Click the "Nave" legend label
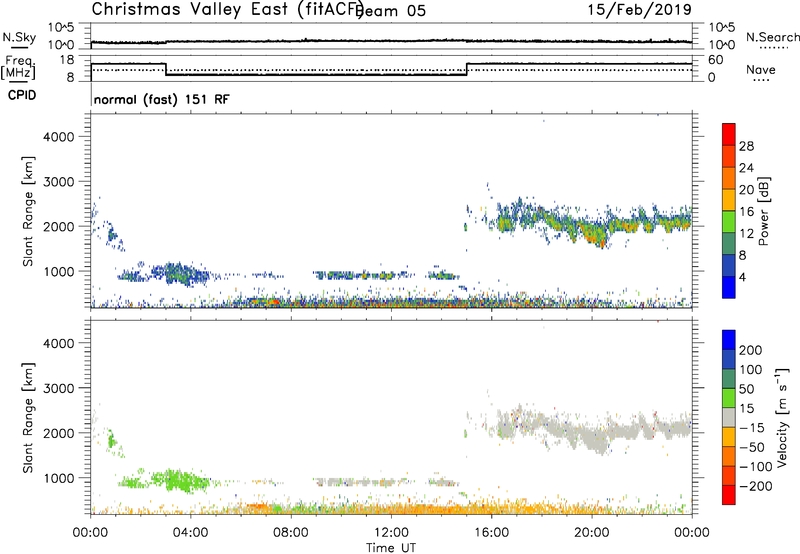 (761, 70)
